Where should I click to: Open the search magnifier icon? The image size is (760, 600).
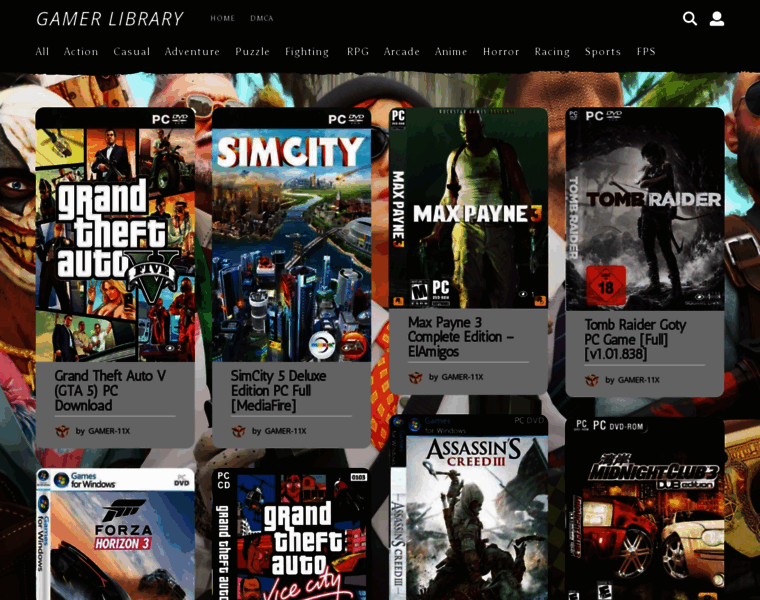click(690, 18)
